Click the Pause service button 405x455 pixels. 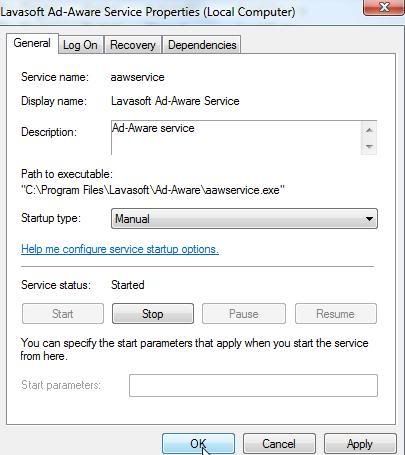click(x=244, y=314)
